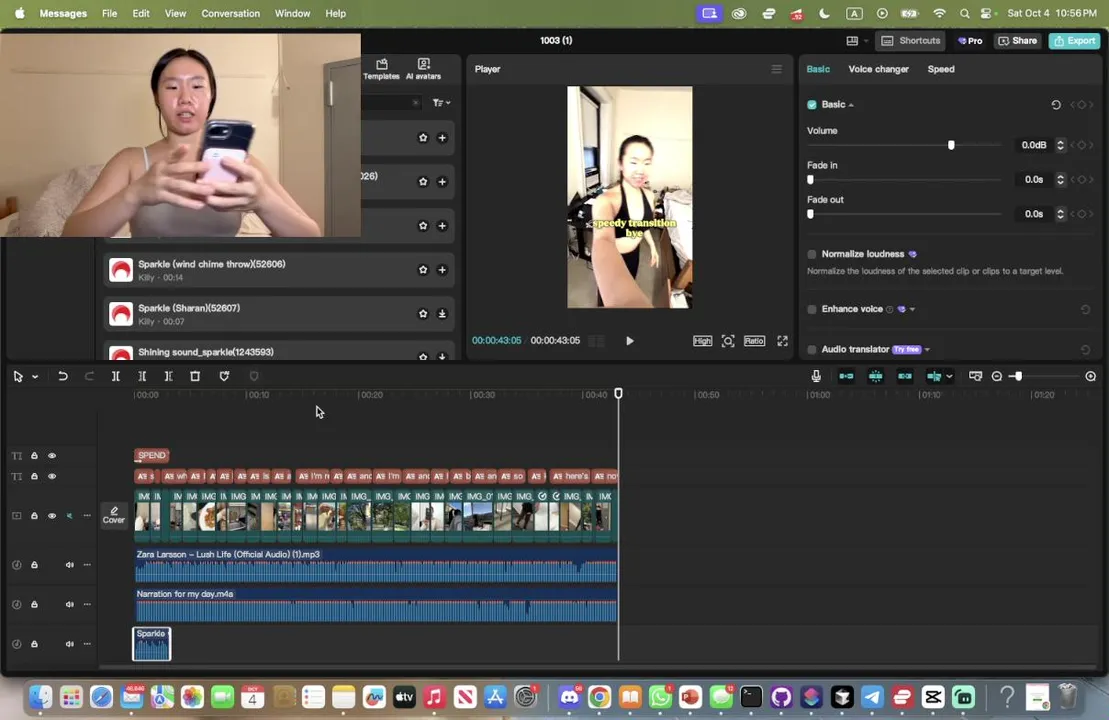The image size is (1109, 720).
Task: Collapse the Basic section arrow
Action: point(851,105)
